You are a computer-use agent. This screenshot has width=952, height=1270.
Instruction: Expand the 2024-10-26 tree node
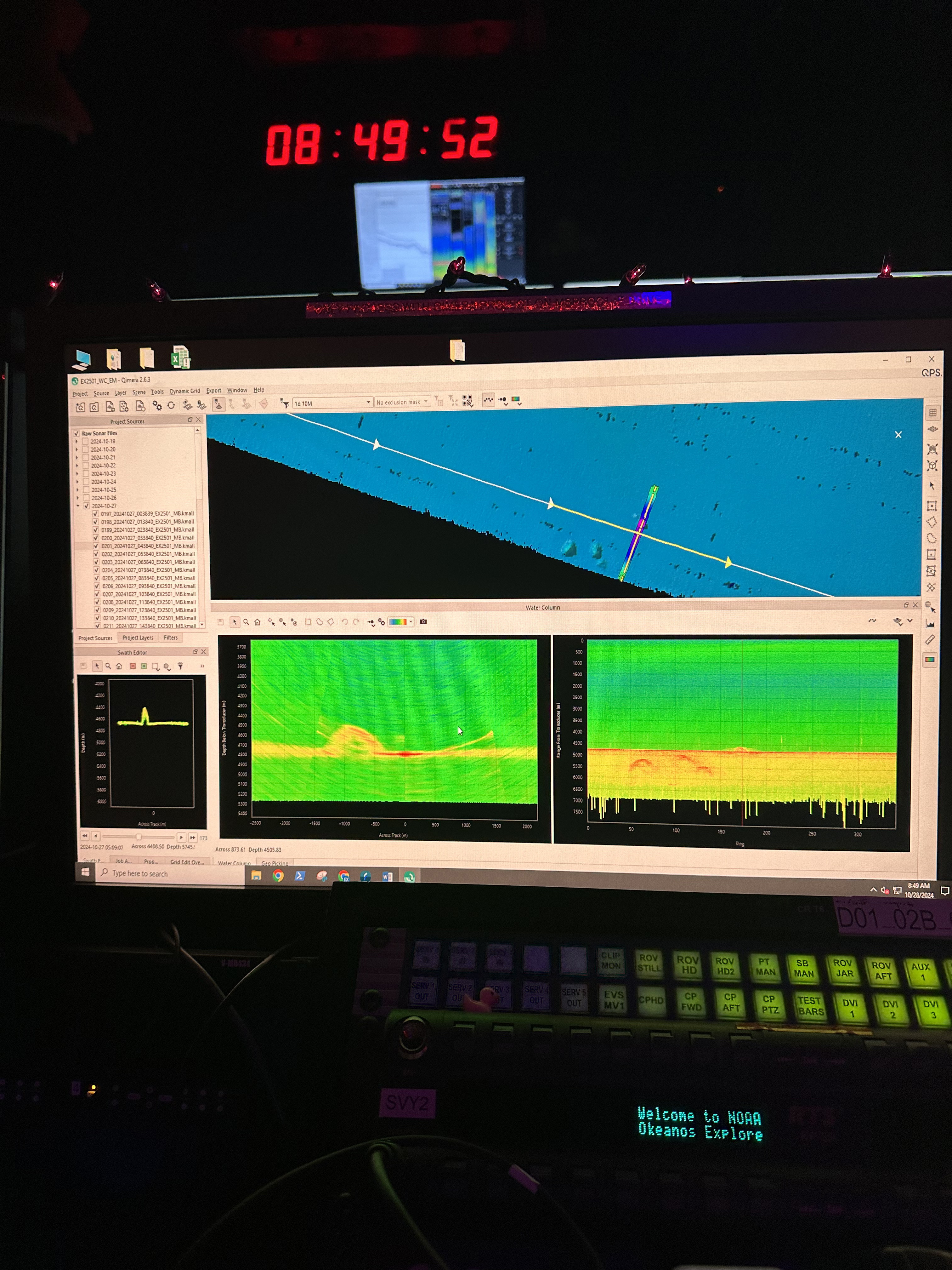tap(78, 498)
